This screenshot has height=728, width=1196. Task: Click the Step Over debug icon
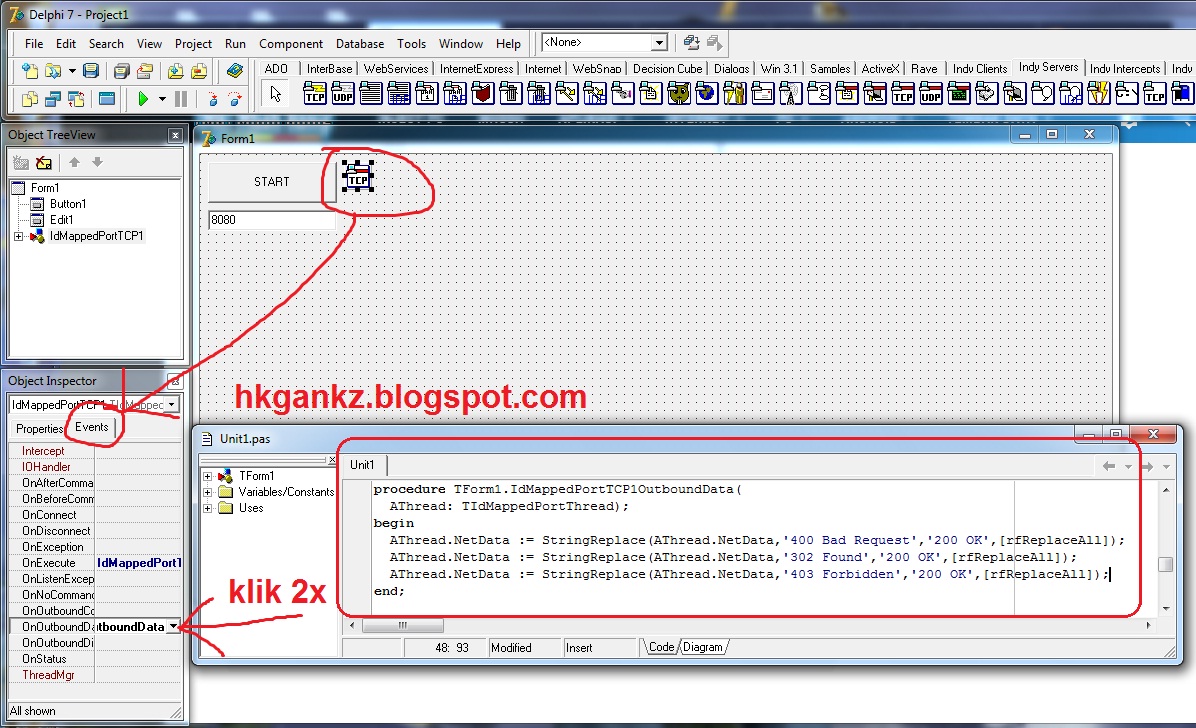(235, 98)
